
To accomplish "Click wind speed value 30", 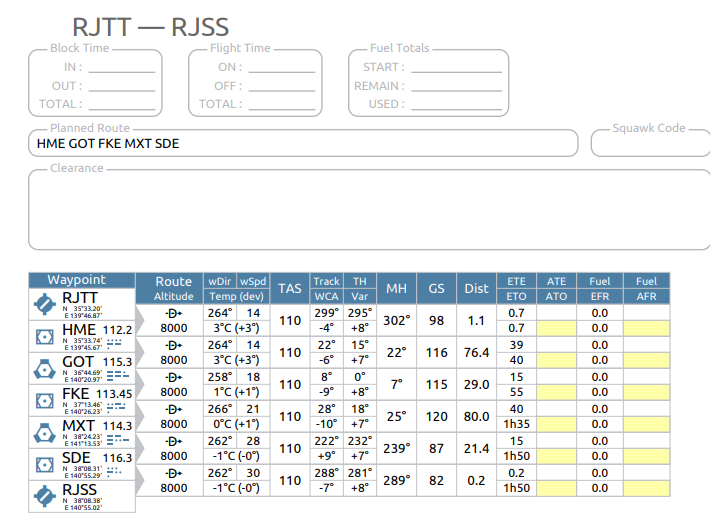I will [x=253, y=473].
